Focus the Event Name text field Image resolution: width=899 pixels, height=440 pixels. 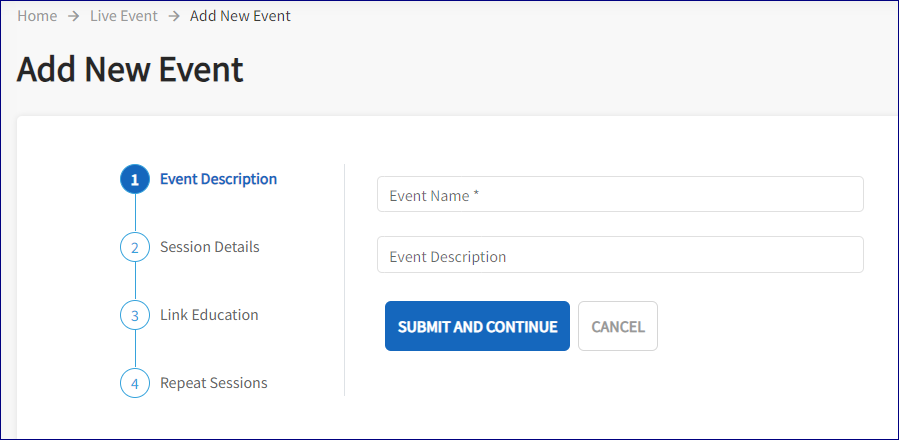pyautogui.click(x=620, y=195)
